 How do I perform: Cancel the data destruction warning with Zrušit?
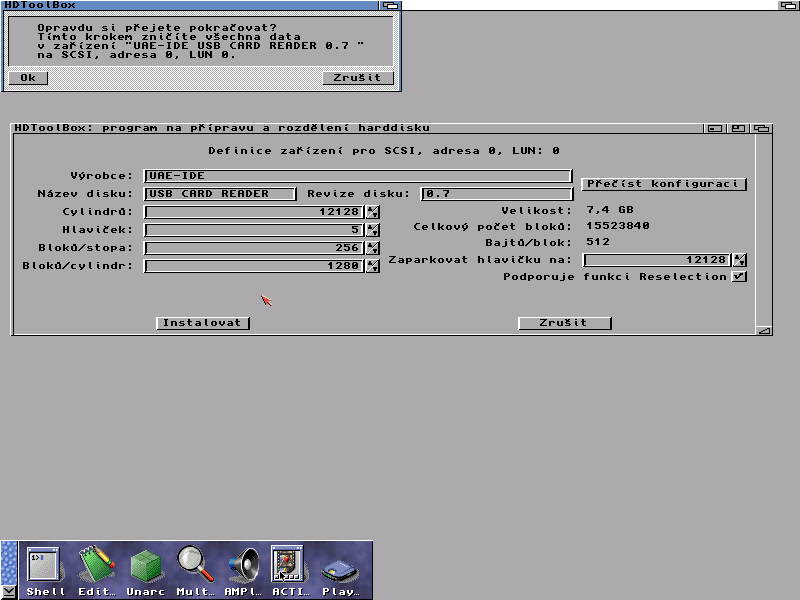(358, 78)
